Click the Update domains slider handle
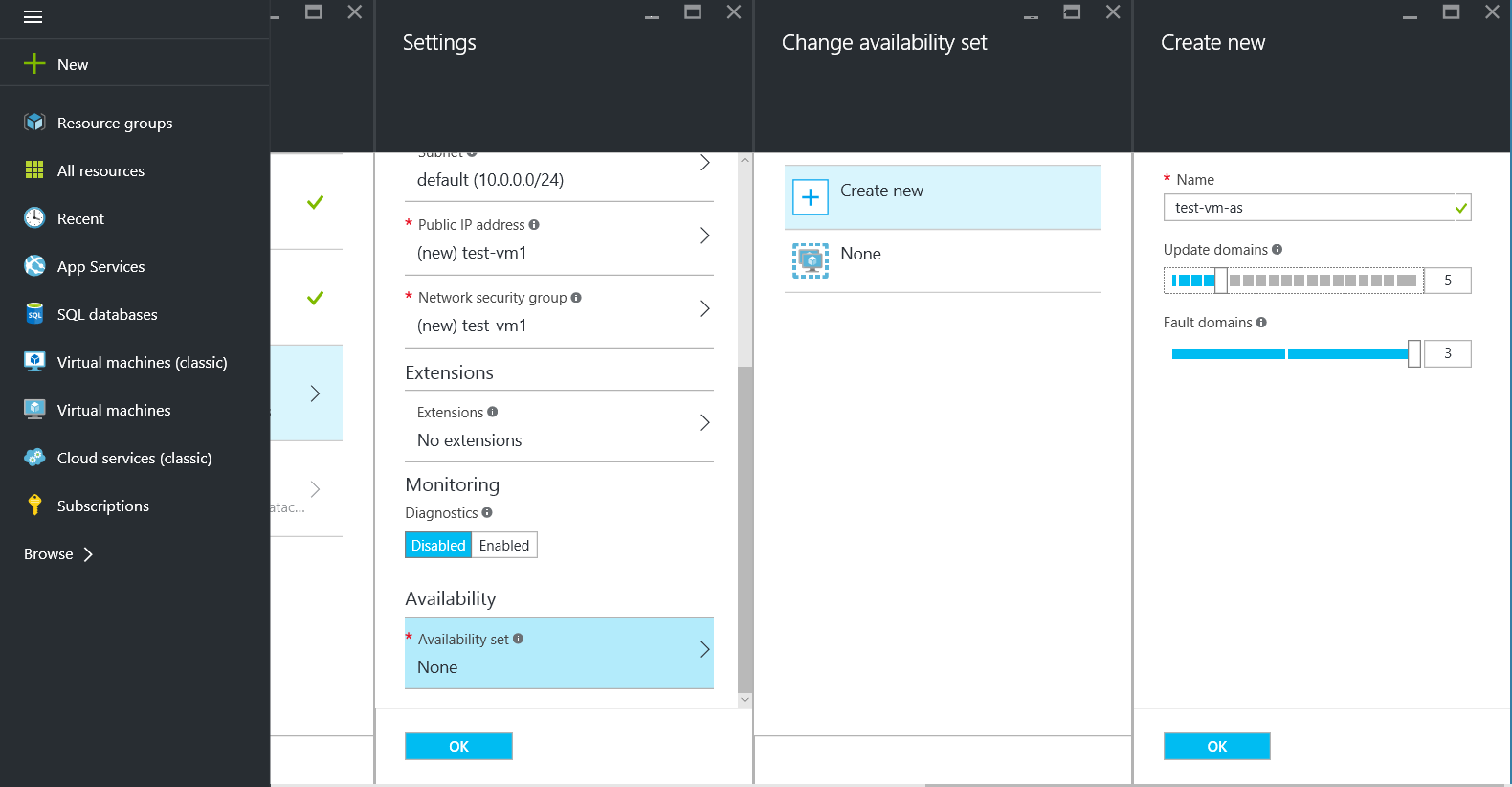 point(1221,281)
